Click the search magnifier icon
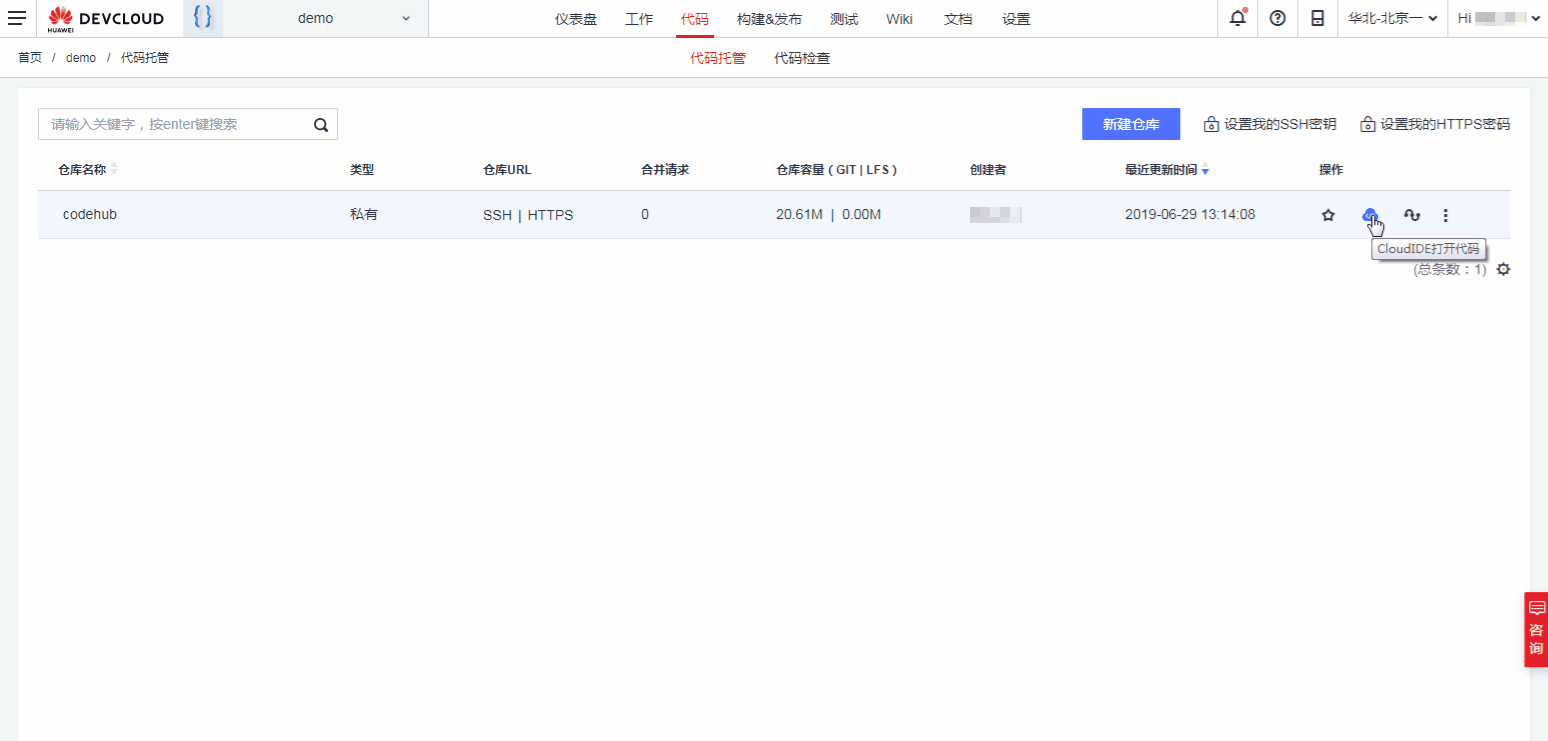Screen dimensions: 1548x741 pos(321,125)
